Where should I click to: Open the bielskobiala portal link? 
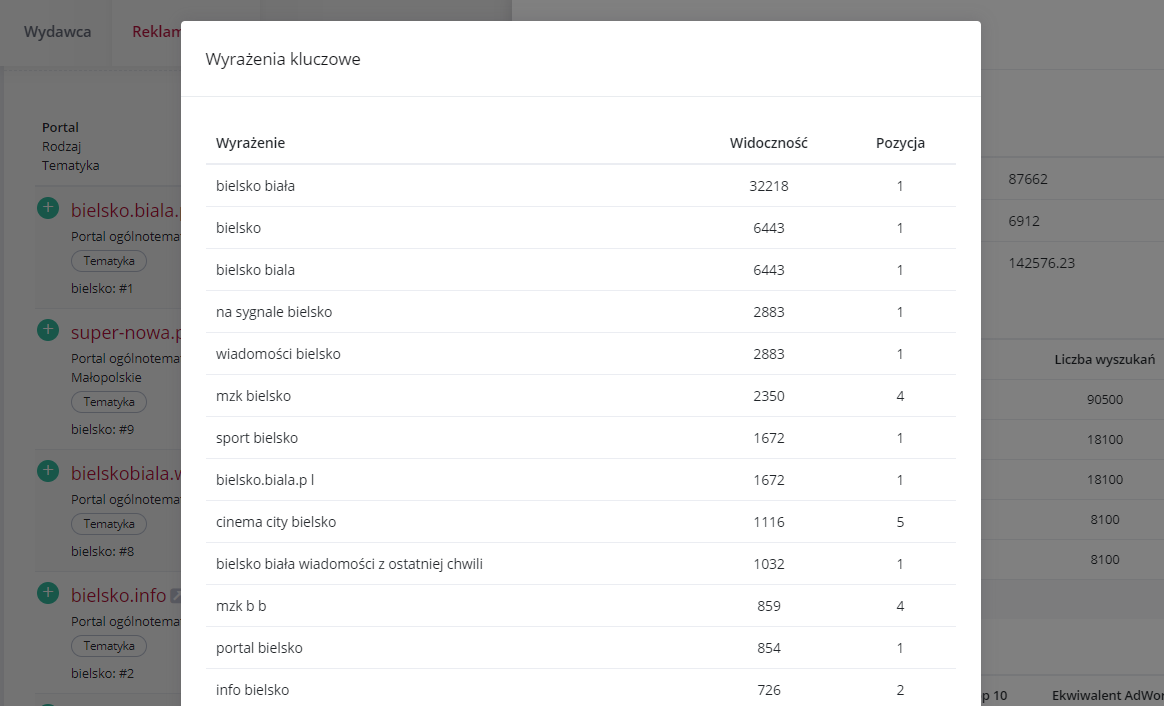click(x=125, y=473)
